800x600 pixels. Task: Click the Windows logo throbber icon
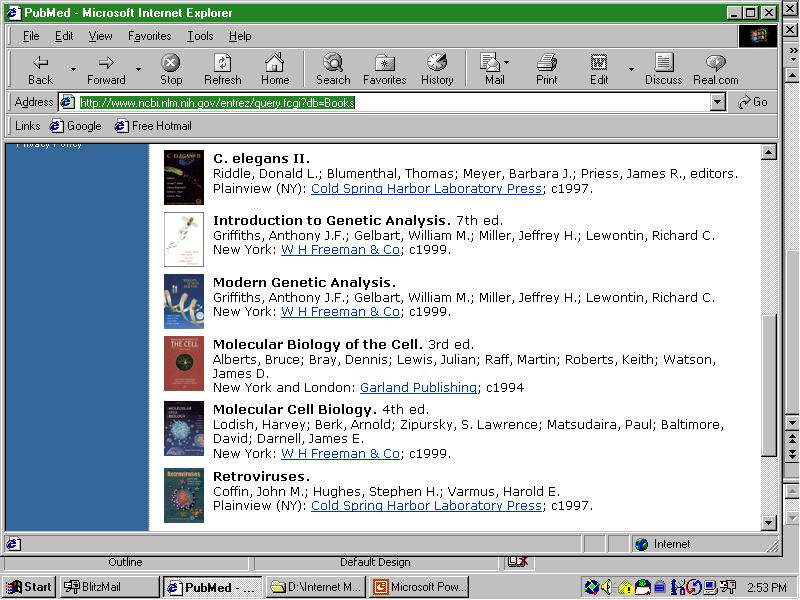[x=758, y=36]
